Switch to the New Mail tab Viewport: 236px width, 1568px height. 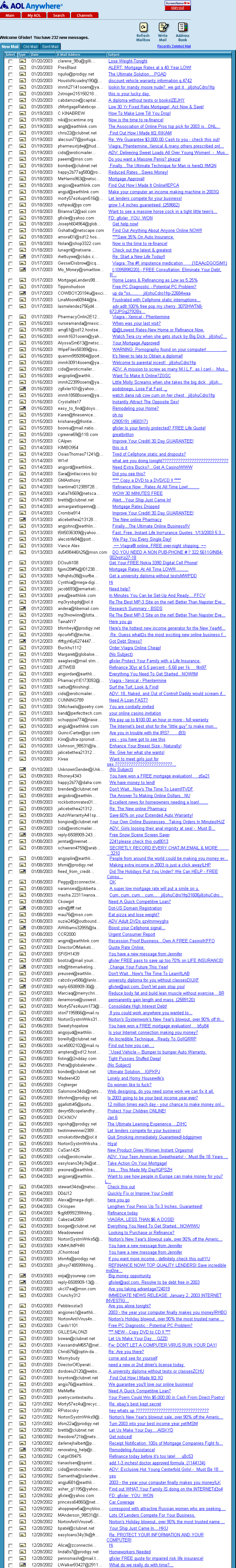[10, 46]
